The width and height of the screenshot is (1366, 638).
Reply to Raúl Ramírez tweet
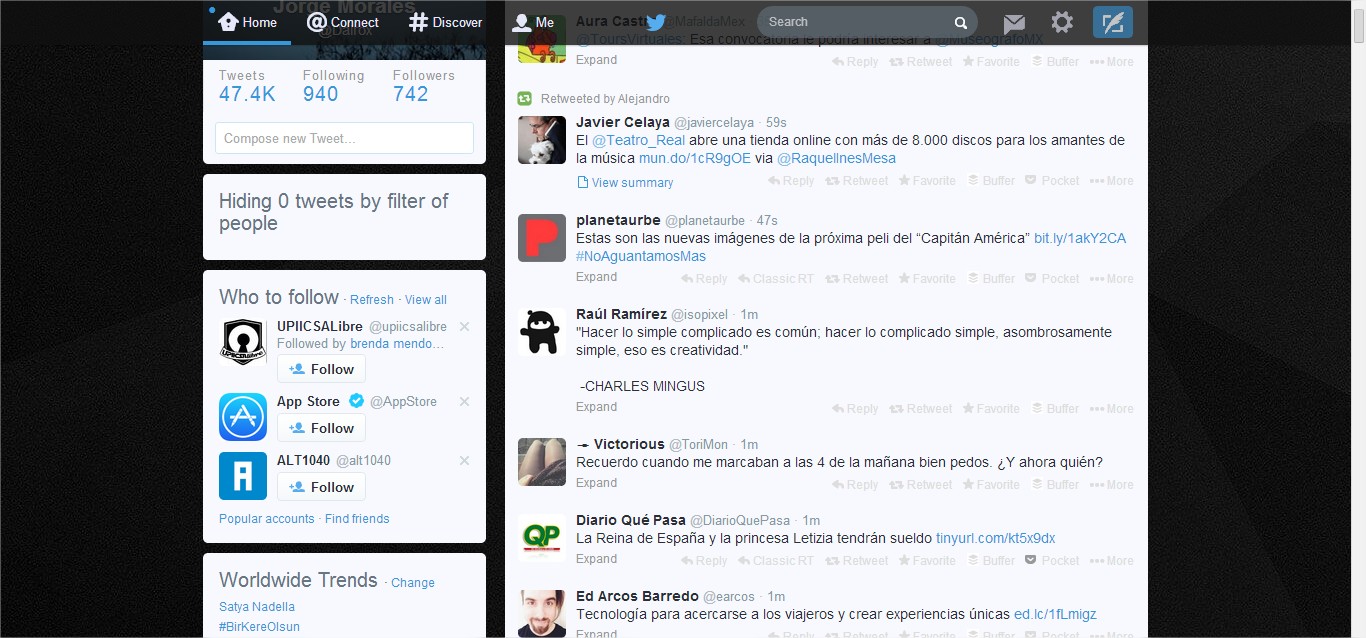pos(855,409)
